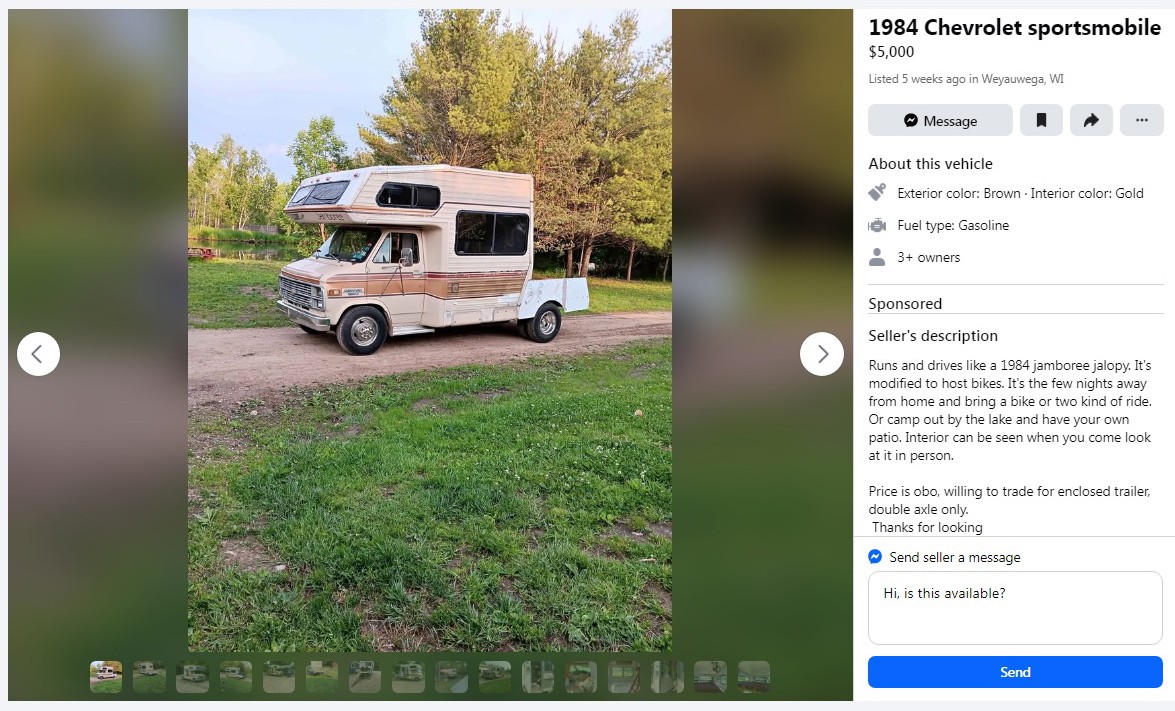The width and height of the screenshot is (1175, 711).
Task: Select the last photo thumbnail
Action: click(x=754, y=677)
